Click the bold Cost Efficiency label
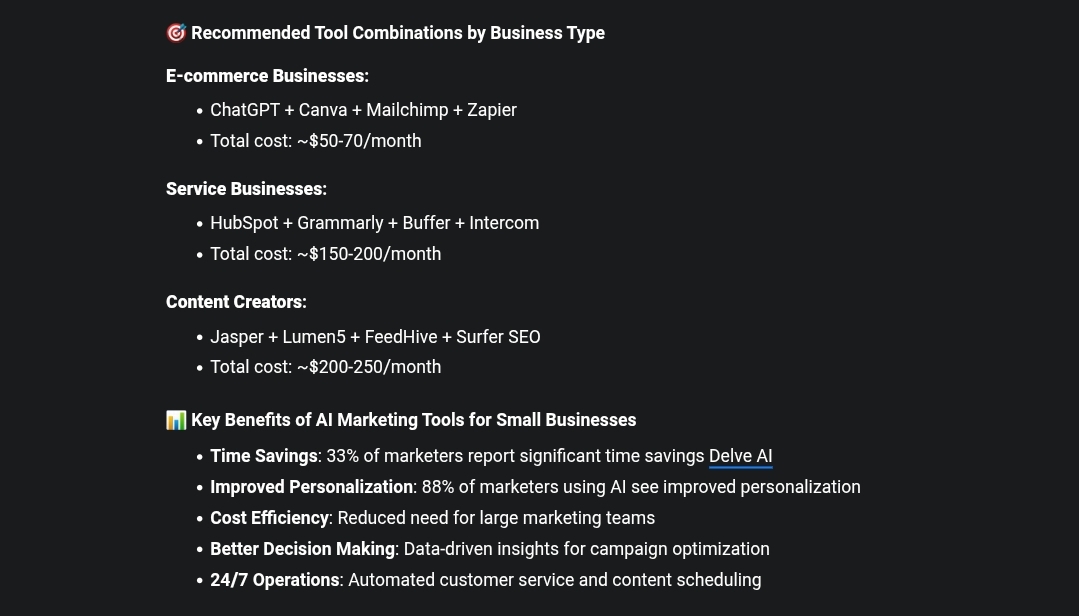The width and height of the screenshot is (1079, 616). [x=269, y=518]
